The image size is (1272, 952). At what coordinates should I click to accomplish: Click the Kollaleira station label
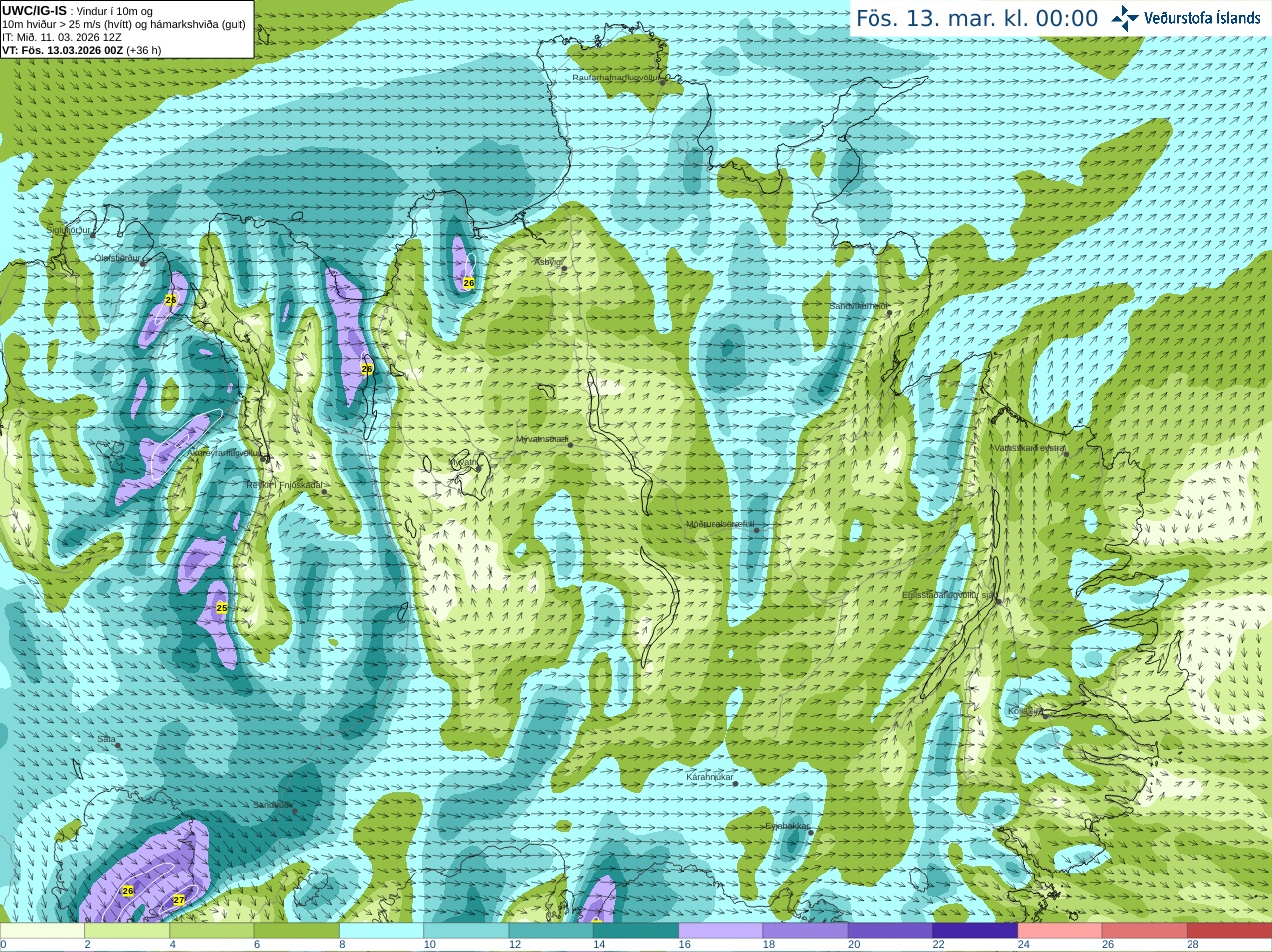click(1026, 711)
